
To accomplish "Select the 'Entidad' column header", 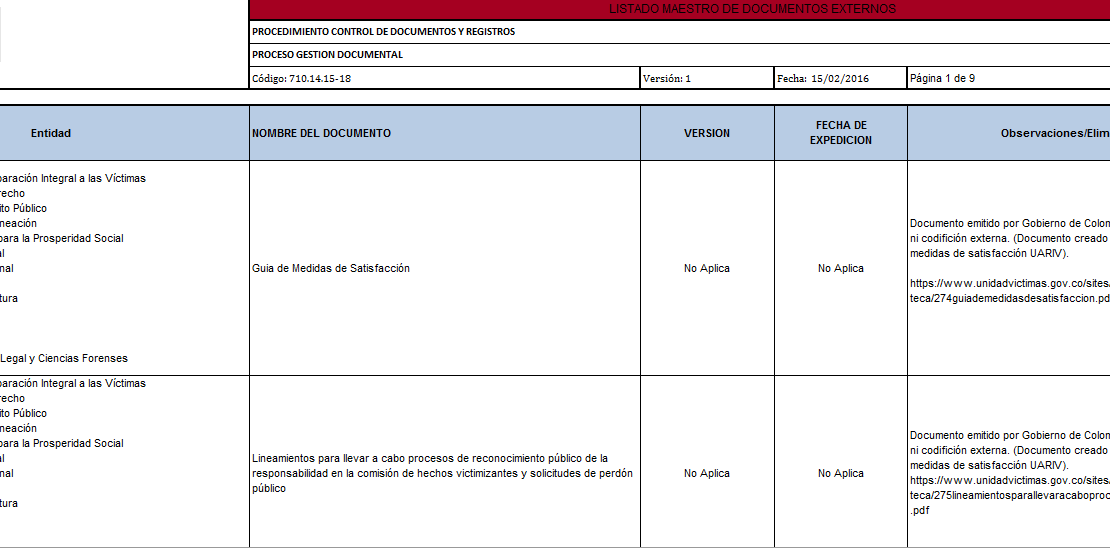I will click(124, 133).
